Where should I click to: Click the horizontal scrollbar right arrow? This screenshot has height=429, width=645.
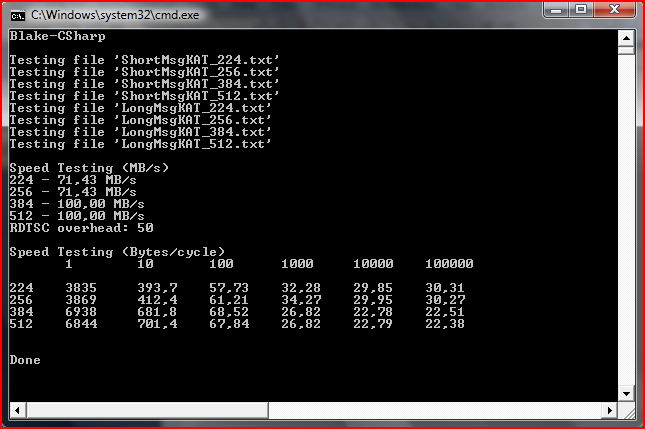pos(610,410)
